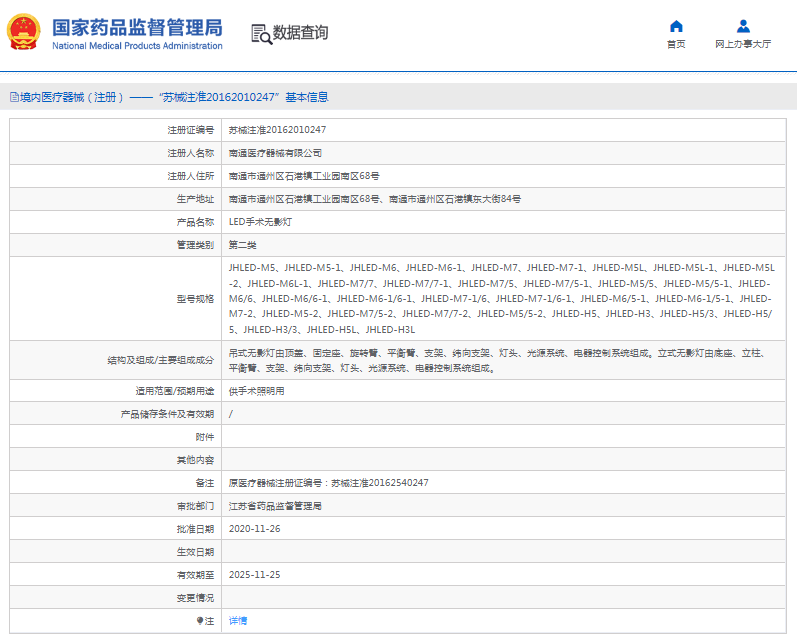Click the 数据查询 heading text
This screenshot has width=797, height=639.
[301, 33]
